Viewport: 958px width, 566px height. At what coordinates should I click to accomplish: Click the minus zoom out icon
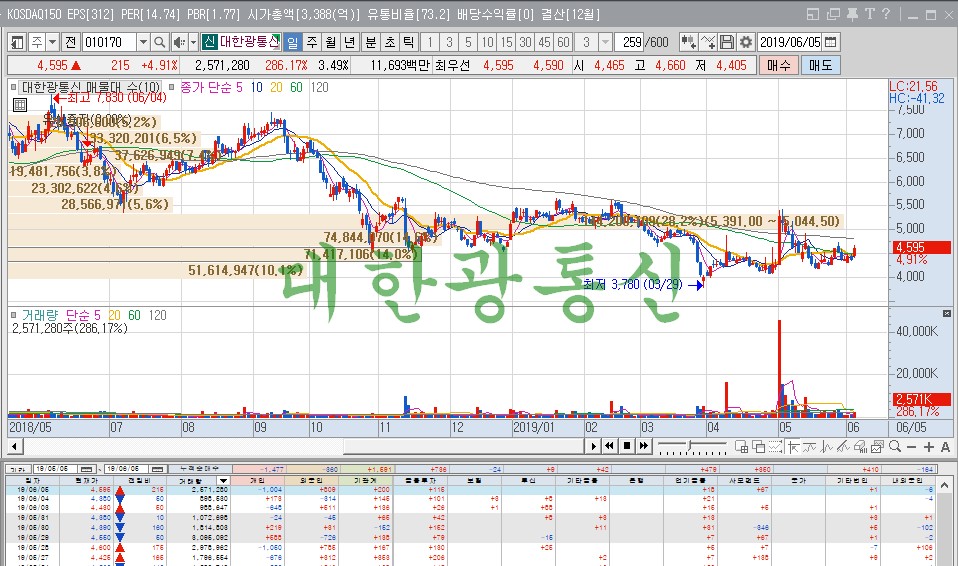[x=912, y=447]
